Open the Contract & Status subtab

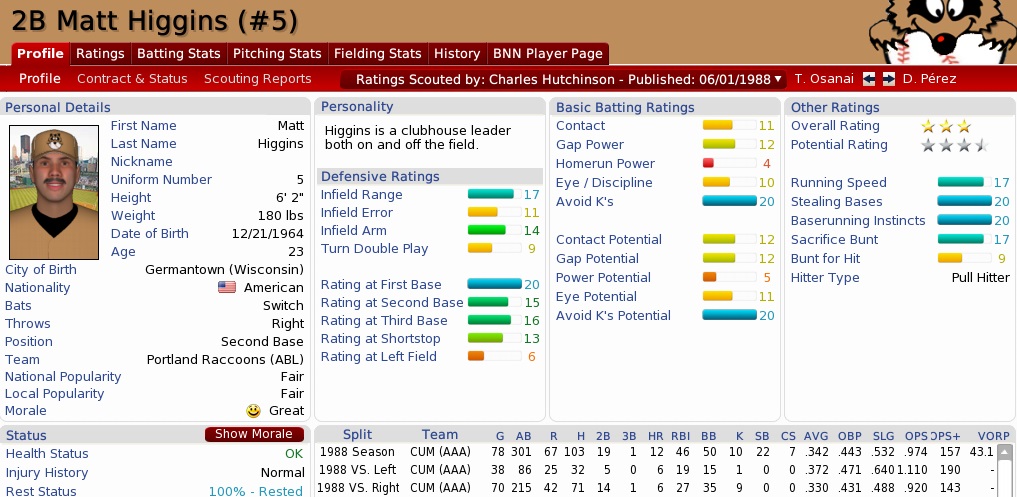(x=132, y=79)
